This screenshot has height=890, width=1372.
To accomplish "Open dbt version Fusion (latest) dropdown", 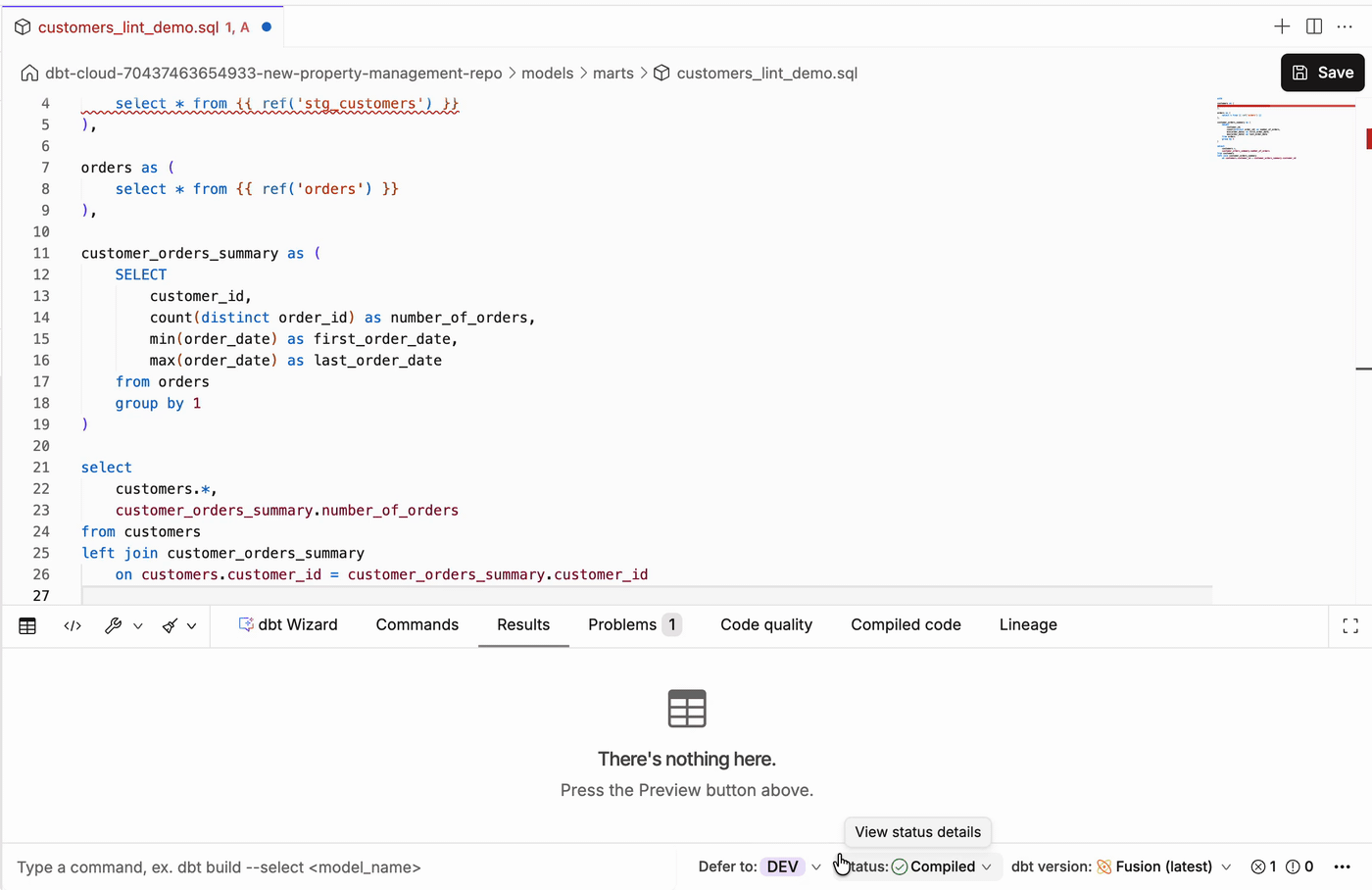I will point(1121,866).
